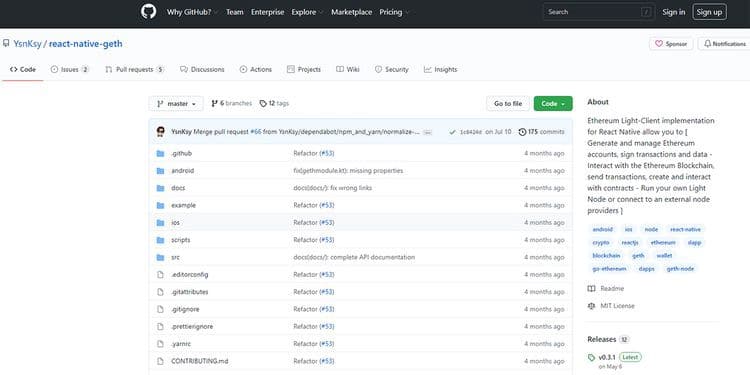Open the 6 branches link
The width and height of the screenshot is (750, 375).
232,103
